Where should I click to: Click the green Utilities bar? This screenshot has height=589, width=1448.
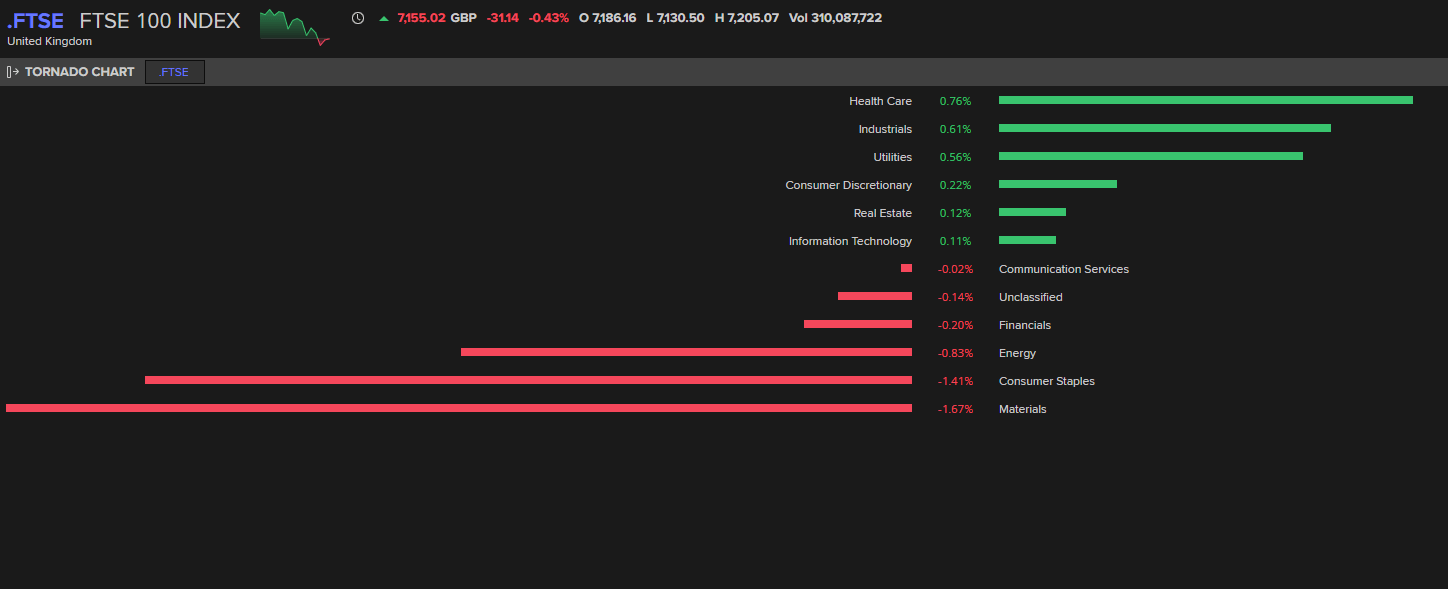(1151, 156)
